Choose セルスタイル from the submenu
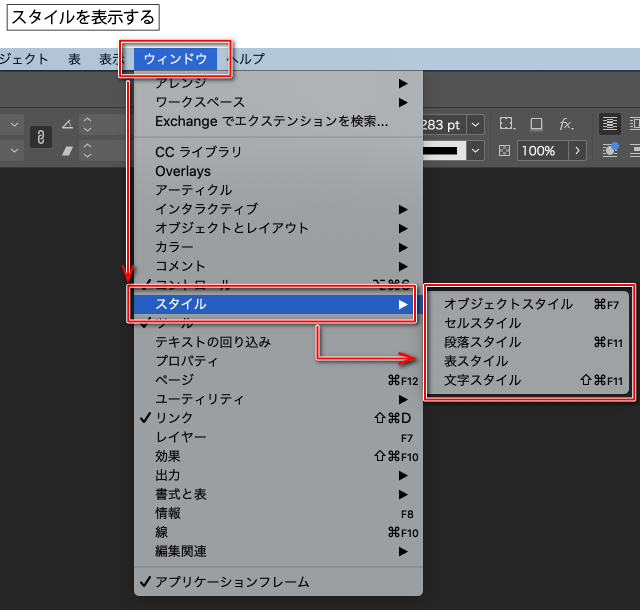 pos(528,323)
